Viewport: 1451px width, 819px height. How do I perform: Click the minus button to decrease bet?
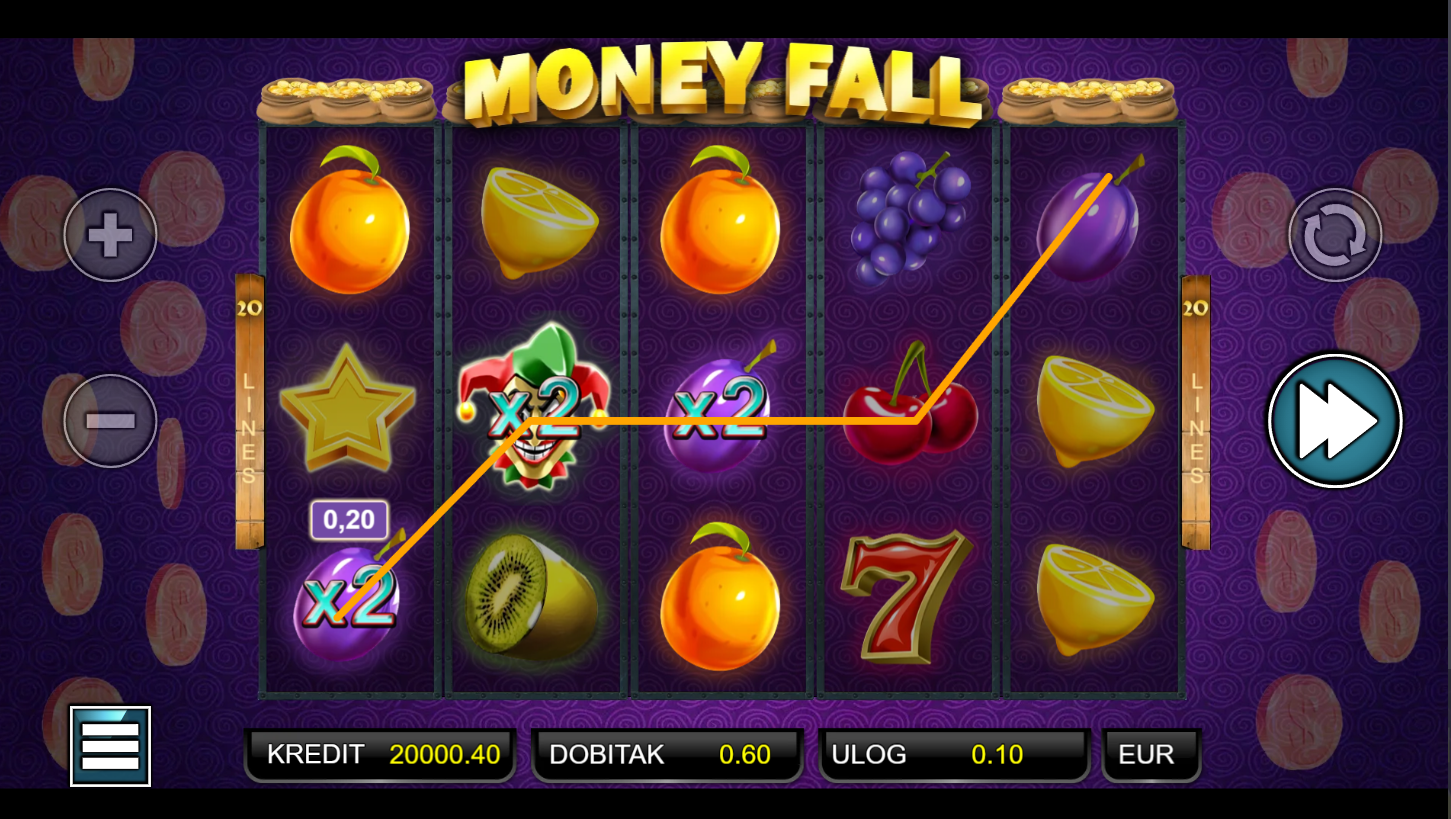110,421
